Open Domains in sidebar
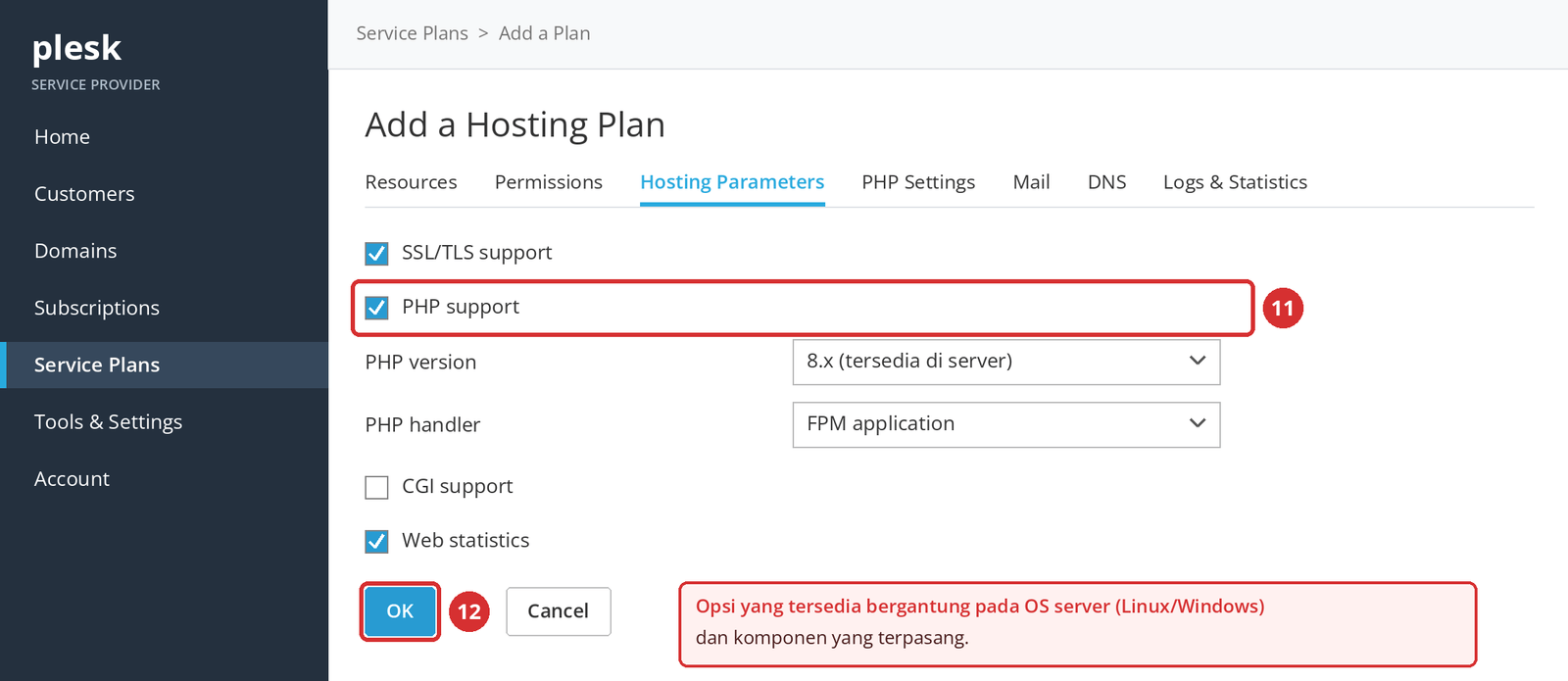Screen dimensions: 1568x681 click(75, 251)
